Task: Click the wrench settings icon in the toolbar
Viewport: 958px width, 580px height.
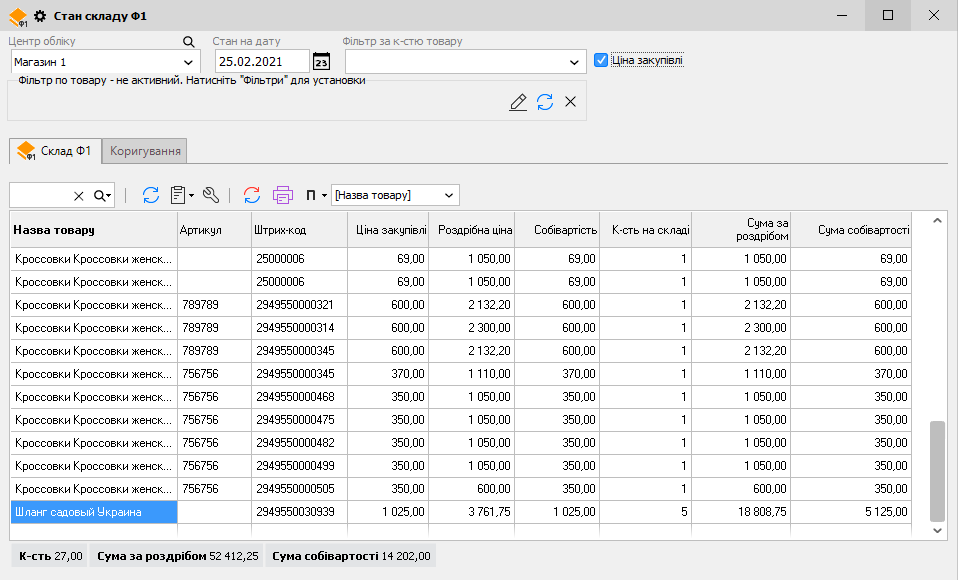Action: pyautogui.click(x=210, y=195)
